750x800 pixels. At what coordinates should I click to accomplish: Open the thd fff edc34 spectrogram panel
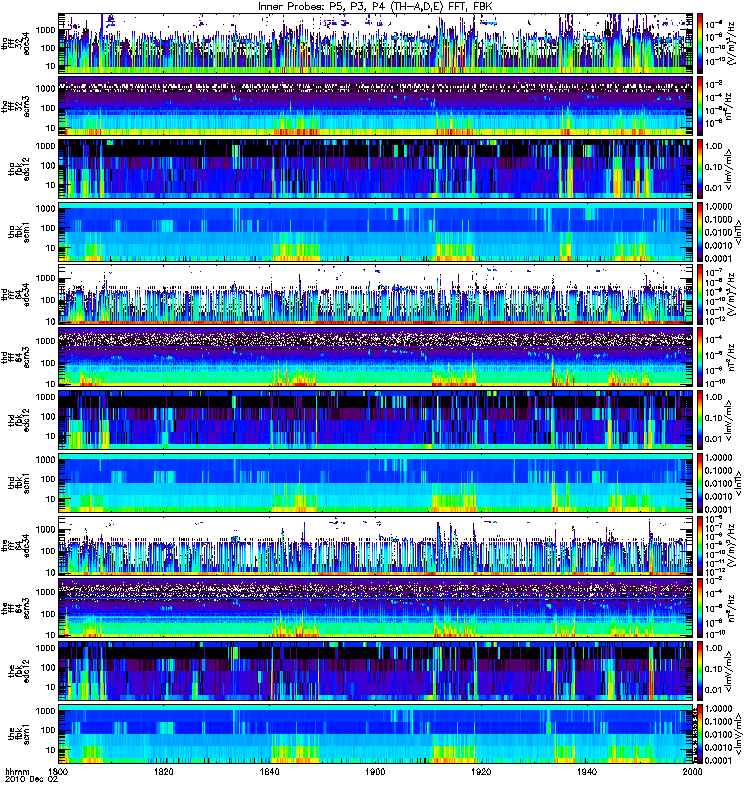376,294
